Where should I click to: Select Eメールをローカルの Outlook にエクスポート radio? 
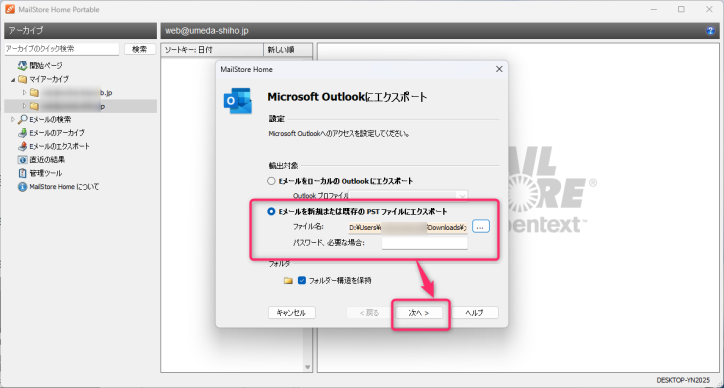click(x=271, y=181)
